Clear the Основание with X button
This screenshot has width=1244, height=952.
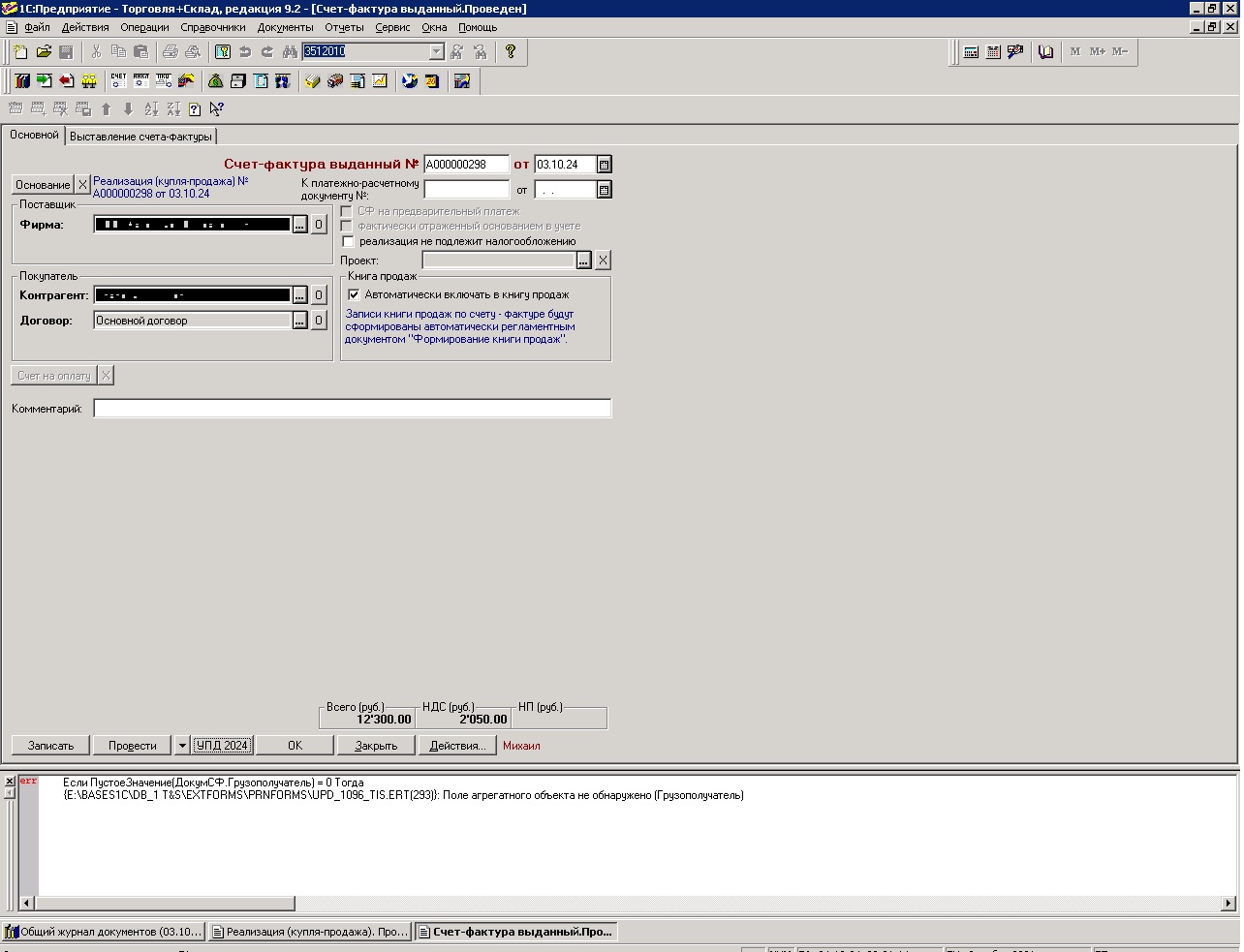coord(83,185)
